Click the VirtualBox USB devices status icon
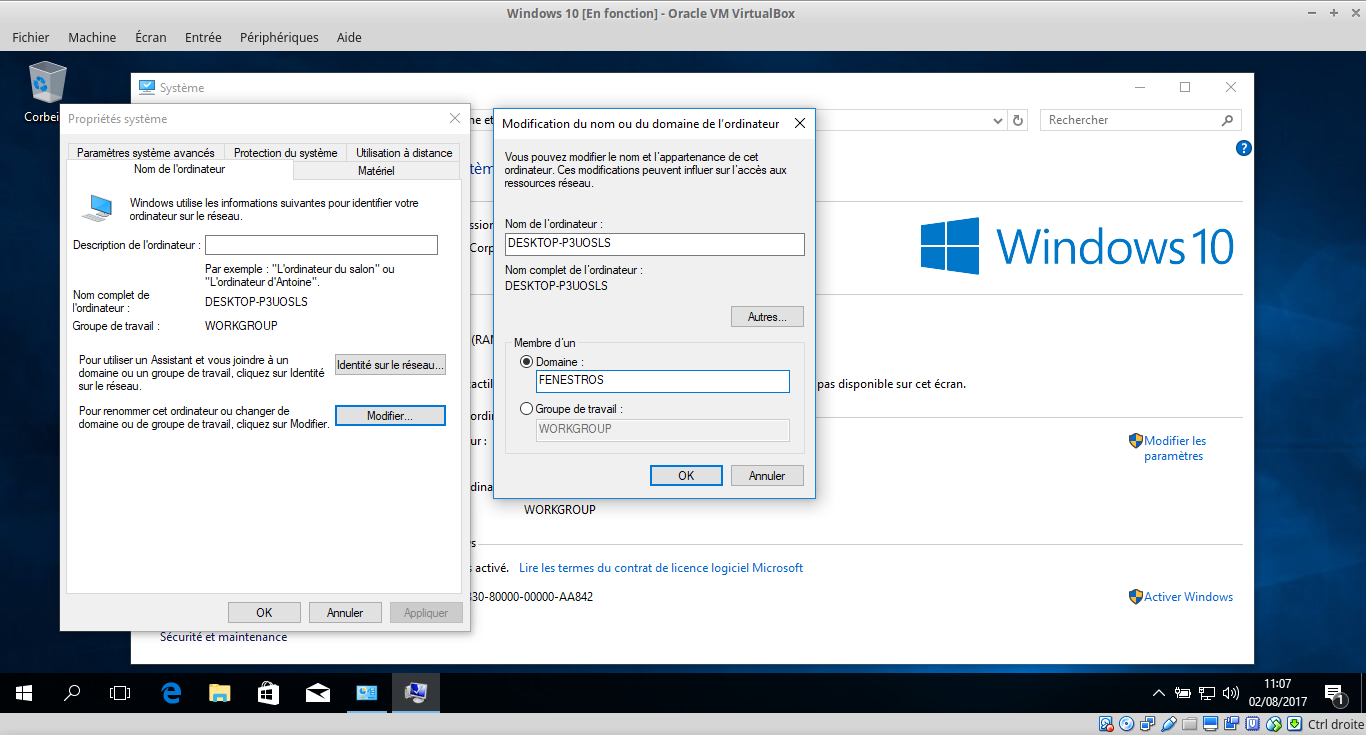This screenshot has height=735, width=1366. 1169,724
